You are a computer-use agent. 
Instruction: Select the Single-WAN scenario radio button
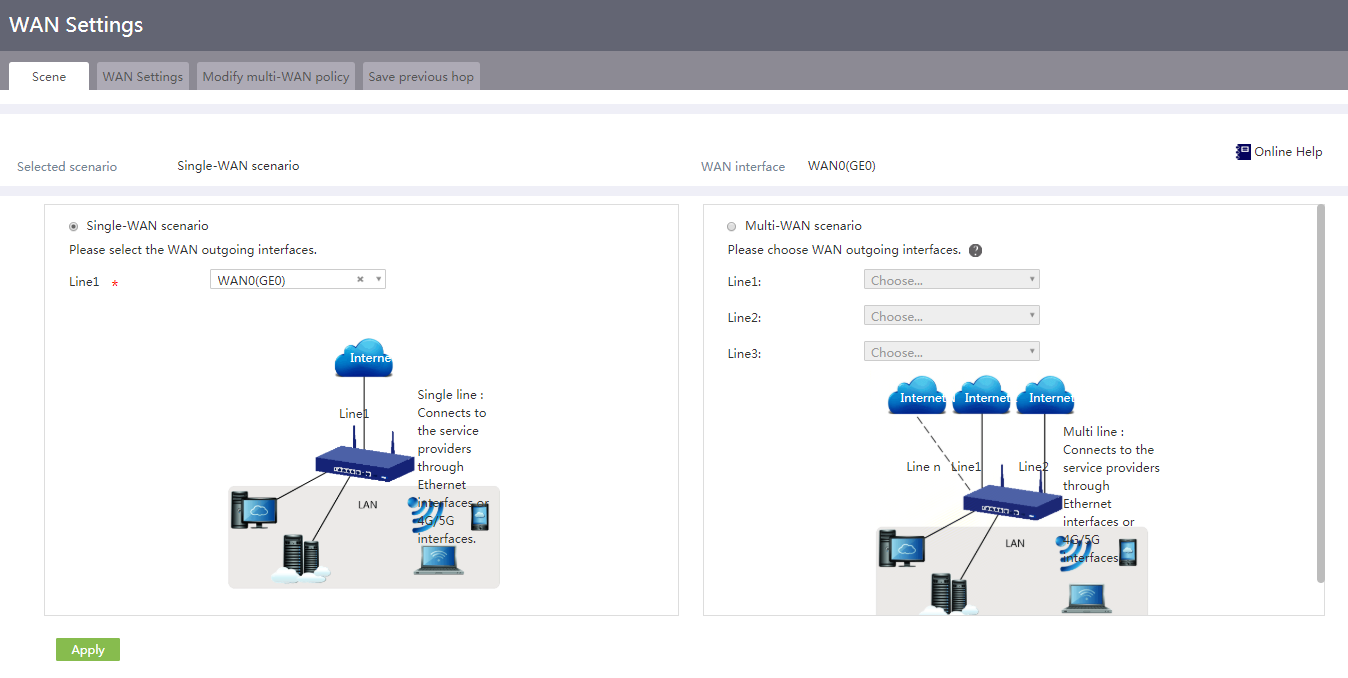pos(74,227)
